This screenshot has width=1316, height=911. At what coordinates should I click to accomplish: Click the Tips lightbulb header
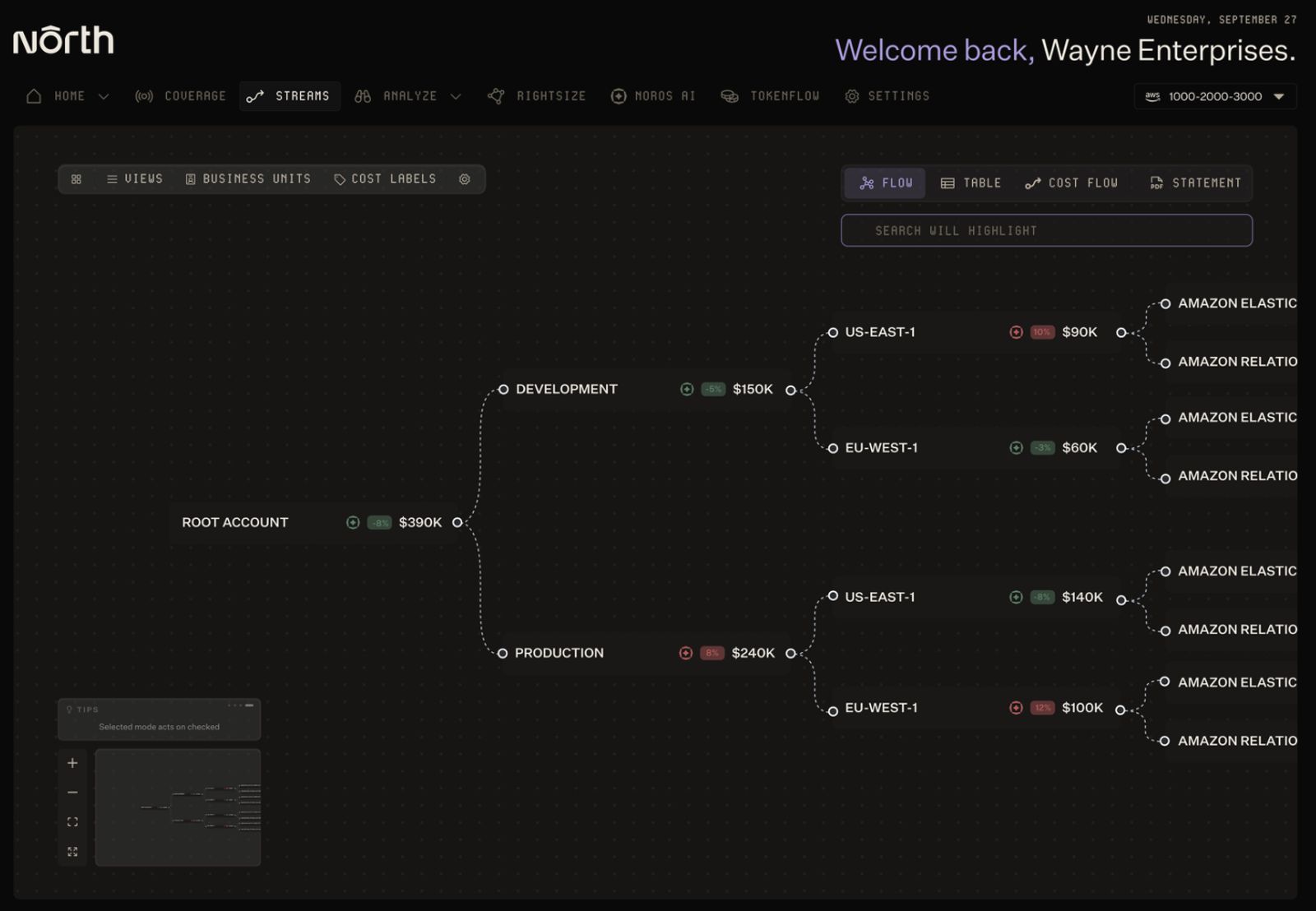[x=82, y=710]
